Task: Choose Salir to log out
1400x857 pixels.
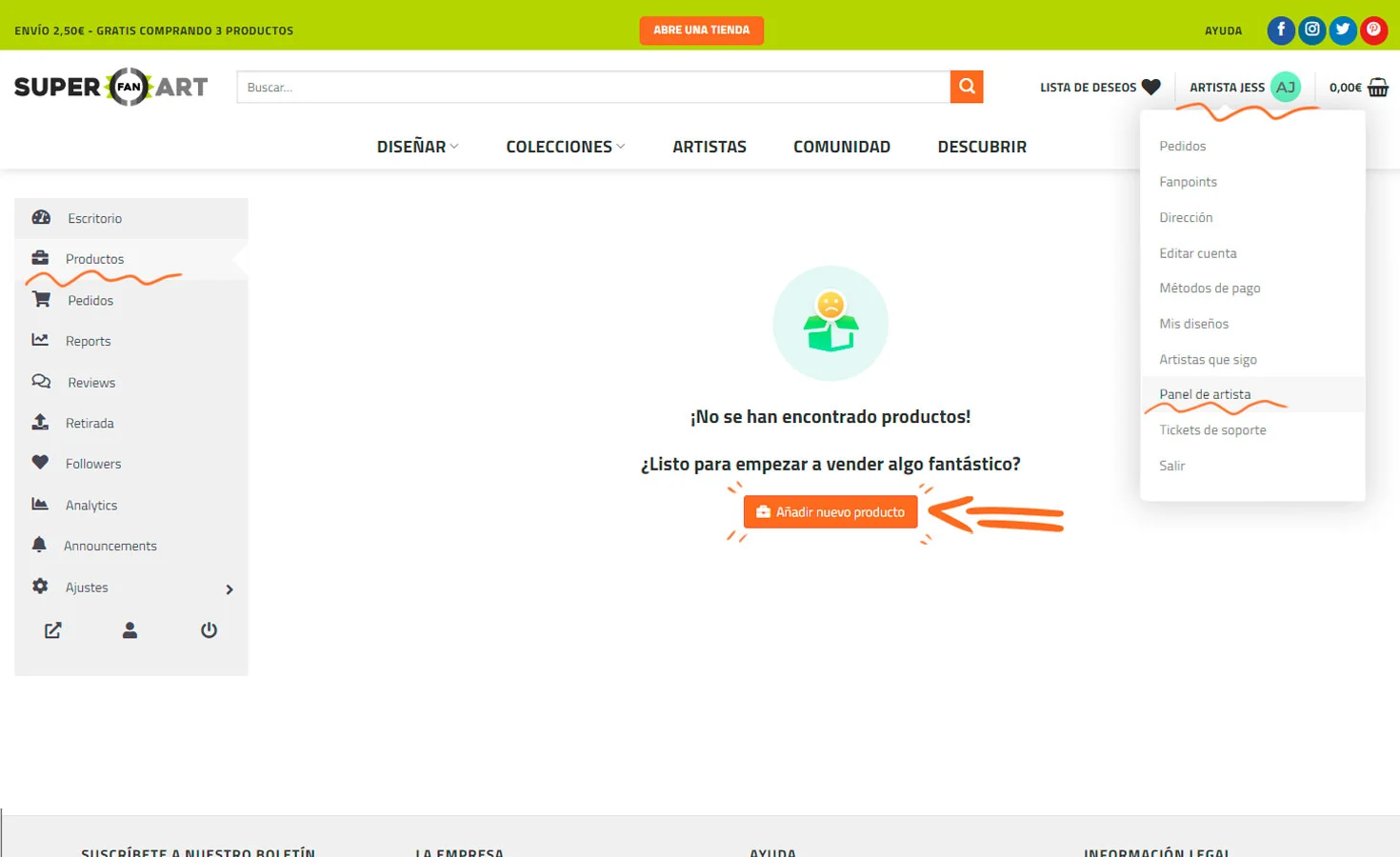Action: pyautogui.click(x=1171, y=465)
